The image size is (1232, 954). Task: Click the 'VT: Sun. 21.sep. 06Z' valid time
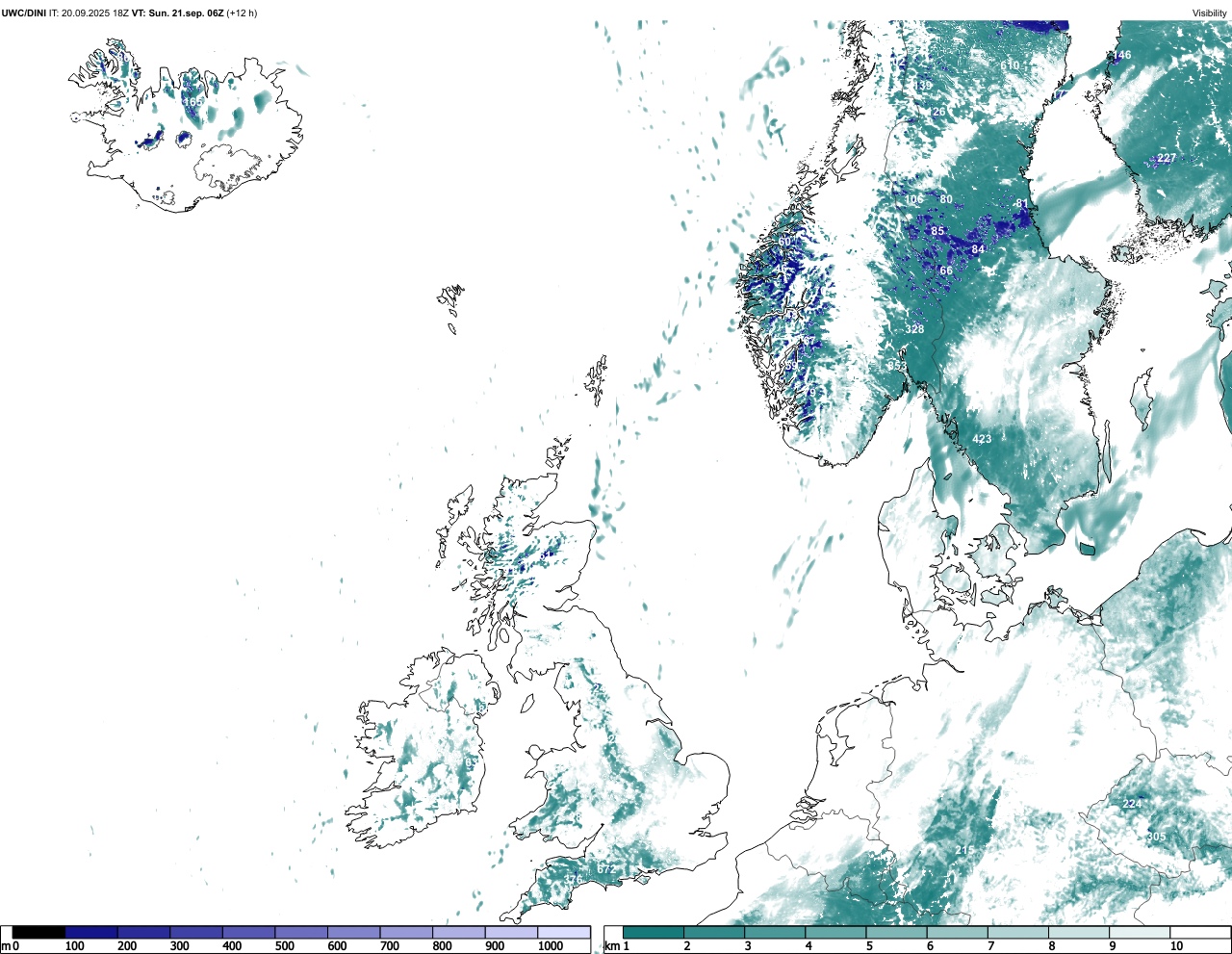178,13
